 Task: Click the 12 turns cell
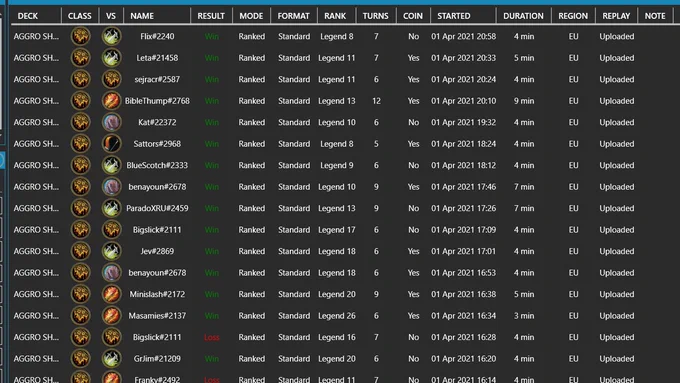coord(376,101)
